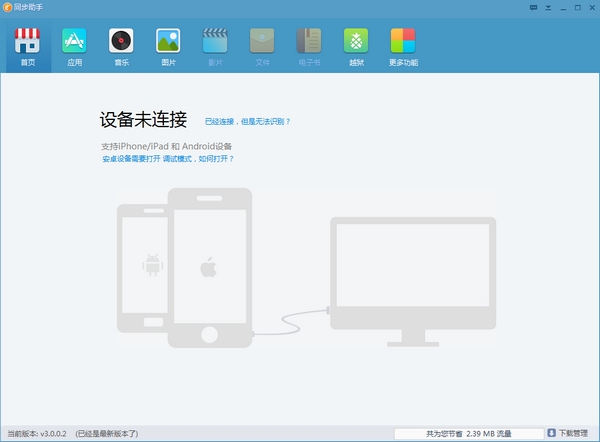
Task: Open the 图片 pictures section
Action: tap(168, 46)
